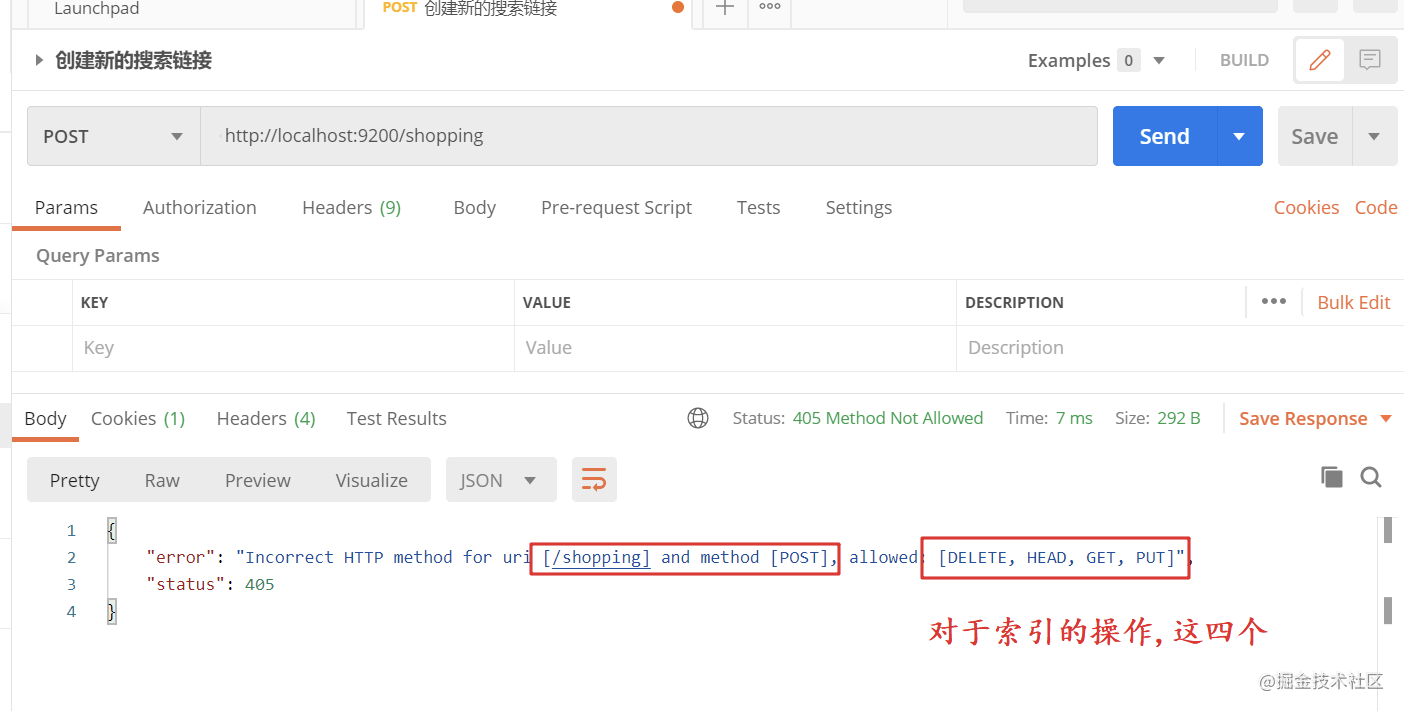Open the Test Results tab
Image resolution: width=1404 pixels, height=711 pixels.
(x=396, y=418)
